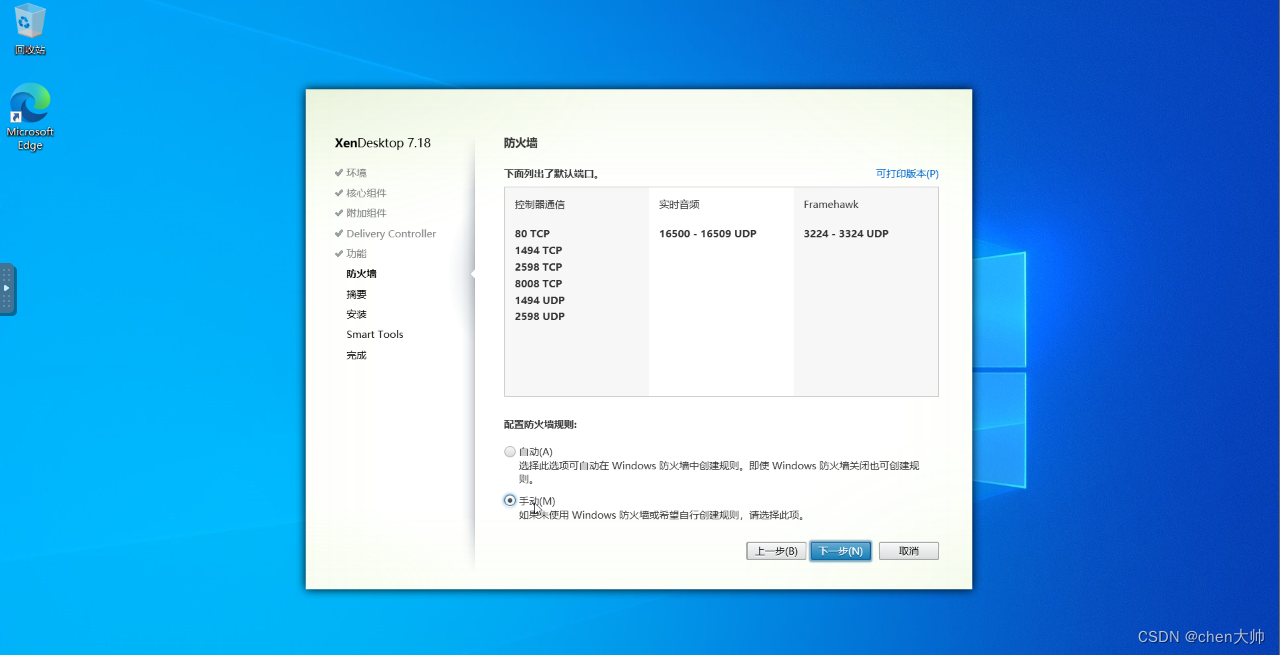Click the checkmark beside 核心组件
The image size is (1280, 655).
pos(339,193)
